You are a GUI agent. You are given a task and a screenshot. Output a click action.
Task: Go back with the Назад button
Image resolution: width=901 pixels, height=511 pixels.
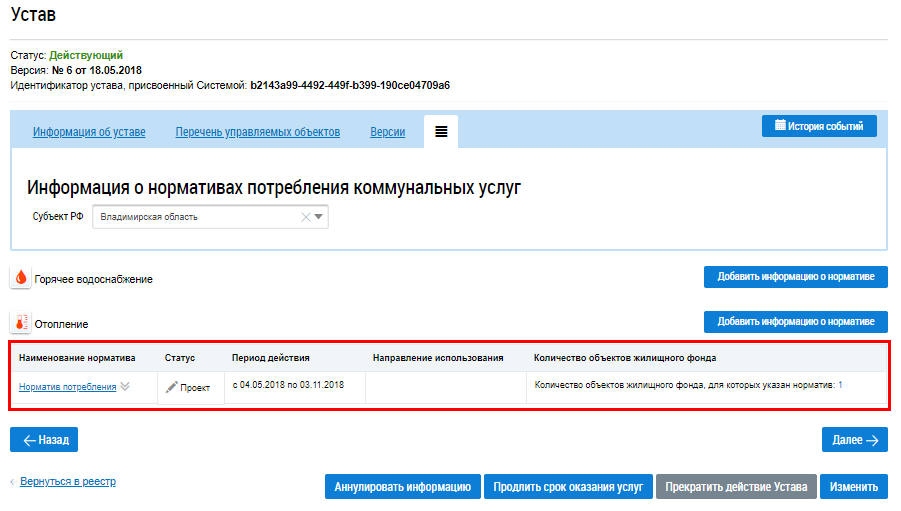tap(44, 440)
